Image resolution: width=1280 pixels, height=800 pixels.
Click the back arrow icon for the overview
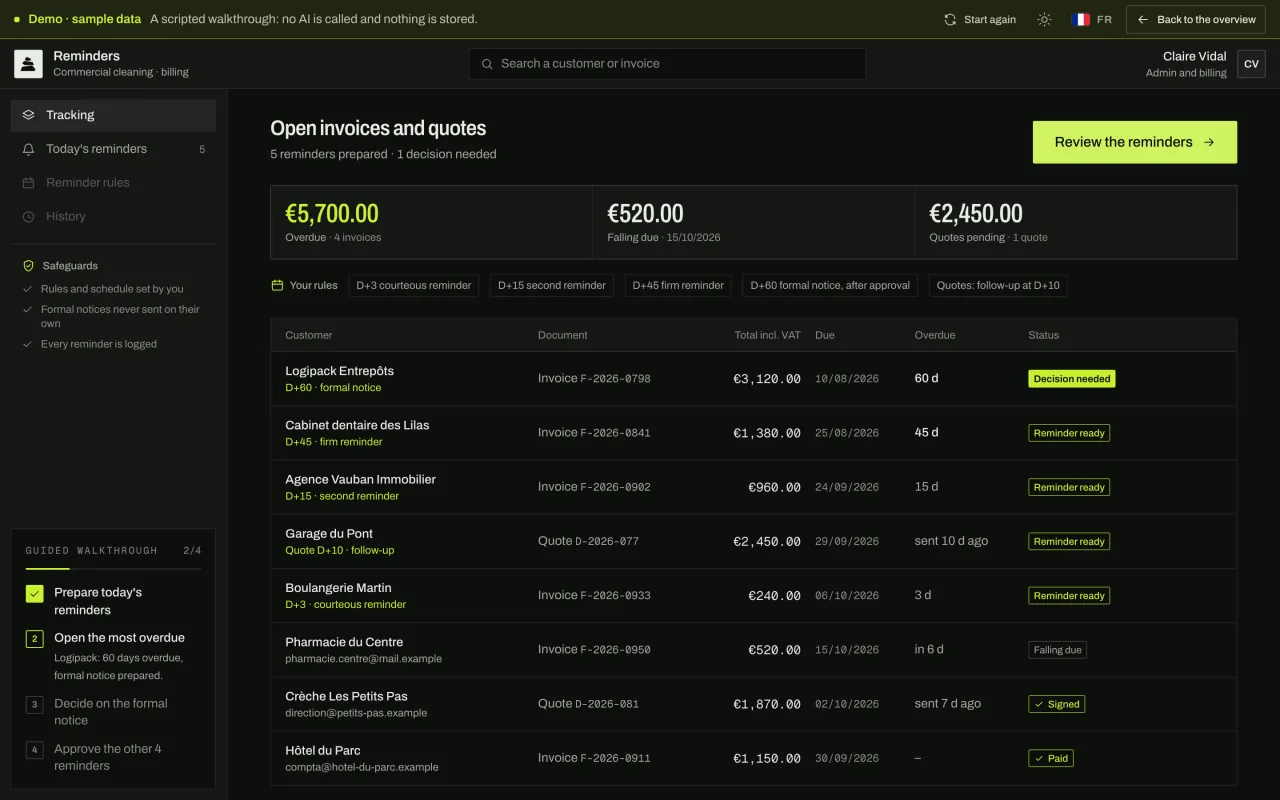pyautogui.click(x=1143, y=20)
